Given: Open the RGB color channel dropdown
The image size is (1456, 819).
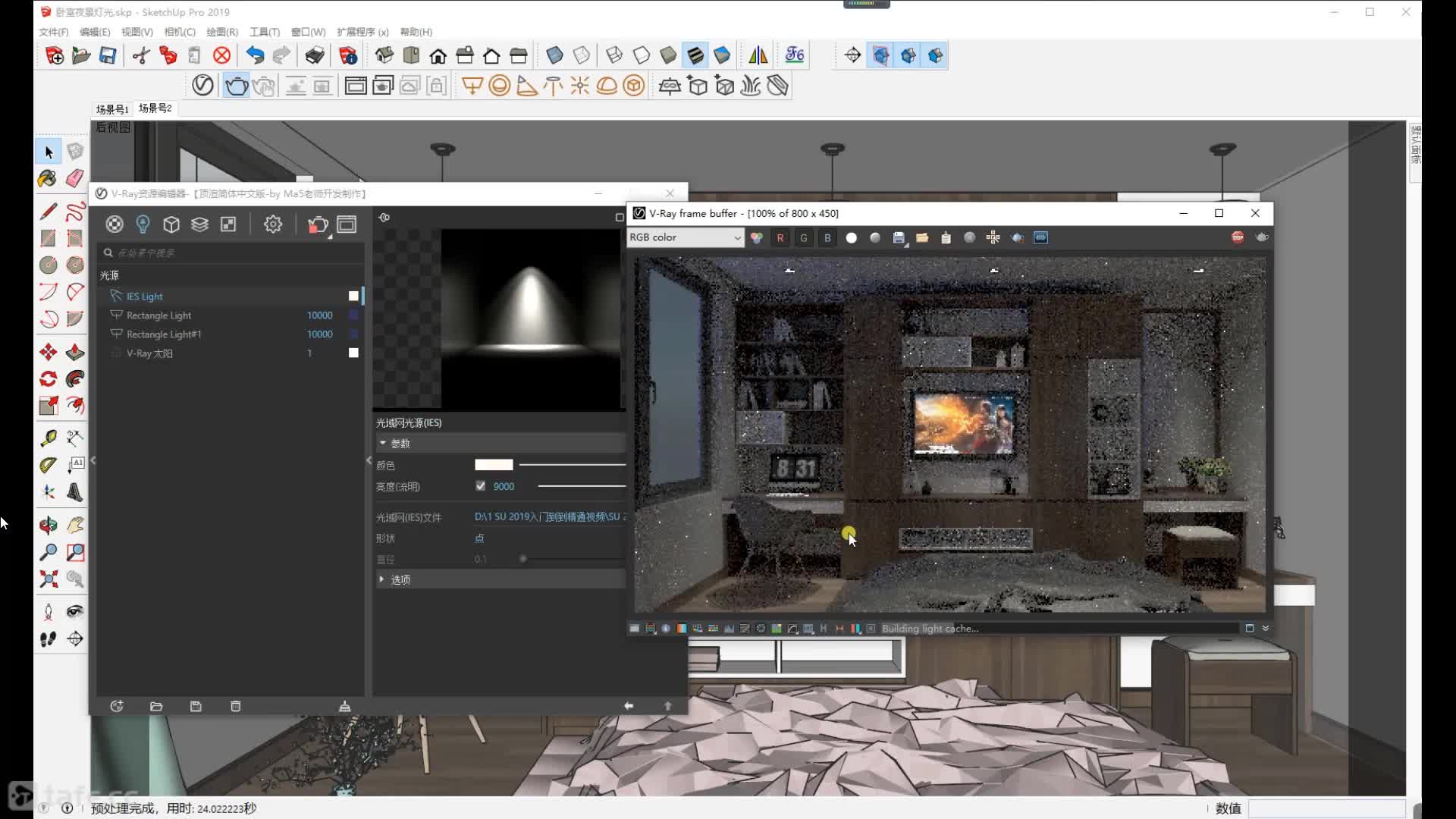Looking at the screenshot, I should (685, 237).
